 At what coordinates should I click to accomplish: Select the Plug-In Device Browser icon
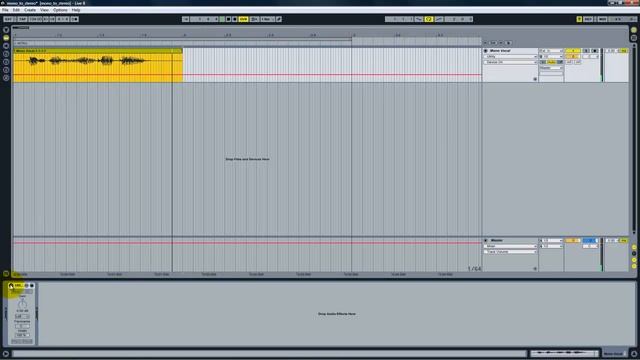[6, 46]
